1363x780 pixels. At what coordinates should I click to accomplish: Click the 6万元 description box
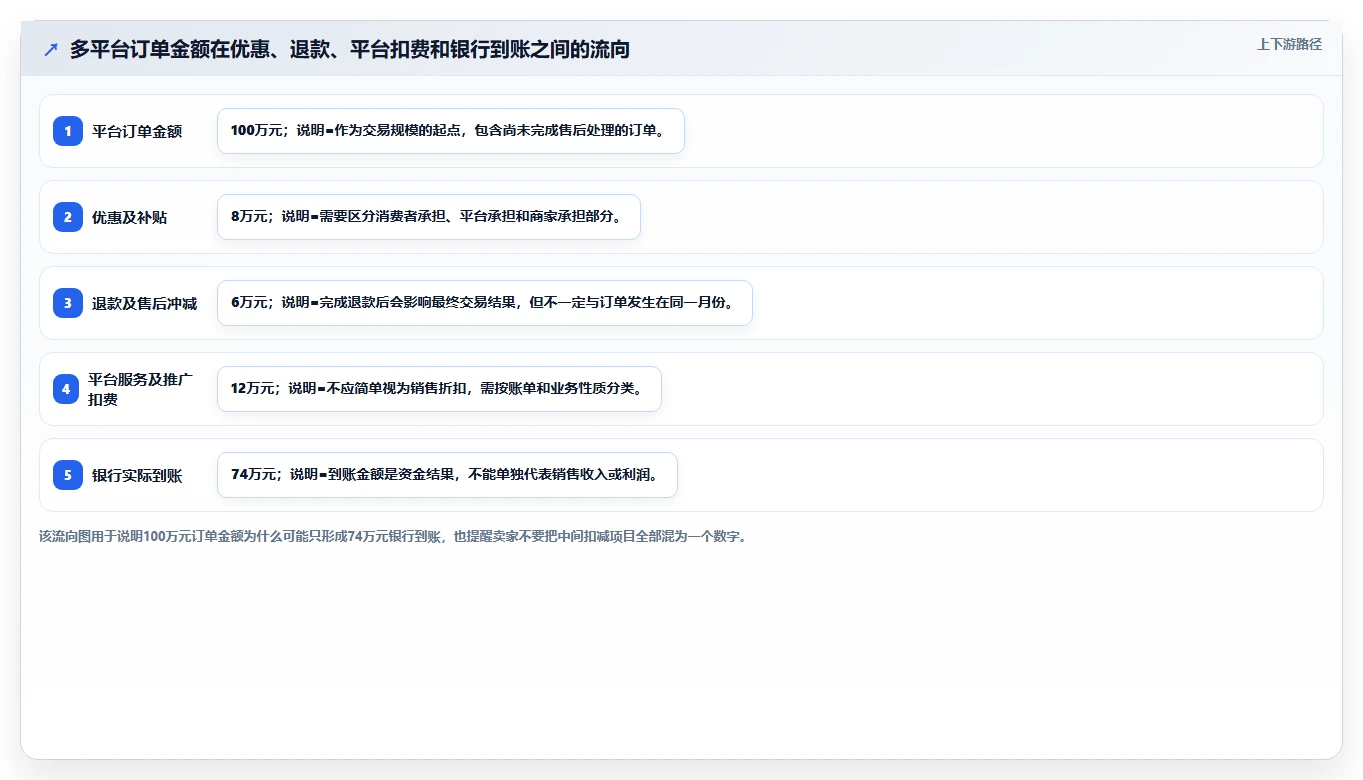[x=485, y=303]
